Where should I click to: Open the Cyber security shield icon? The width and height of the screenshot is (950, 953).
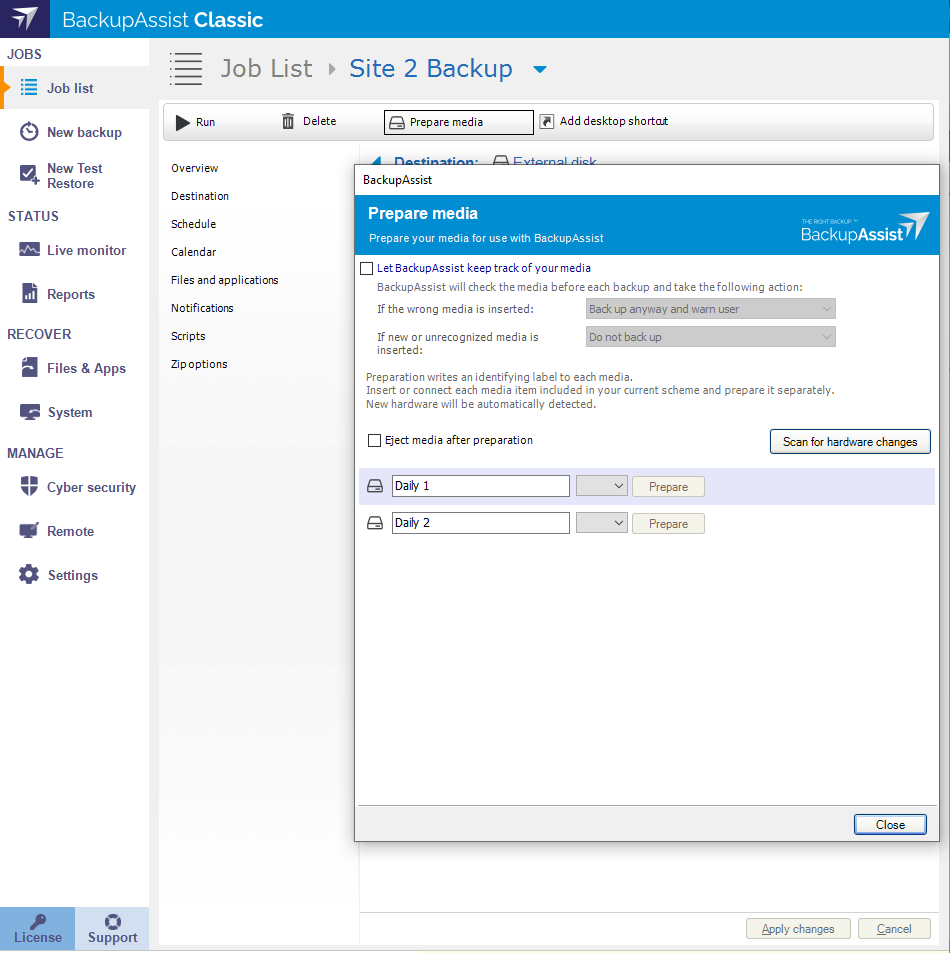tap(30, 487)
